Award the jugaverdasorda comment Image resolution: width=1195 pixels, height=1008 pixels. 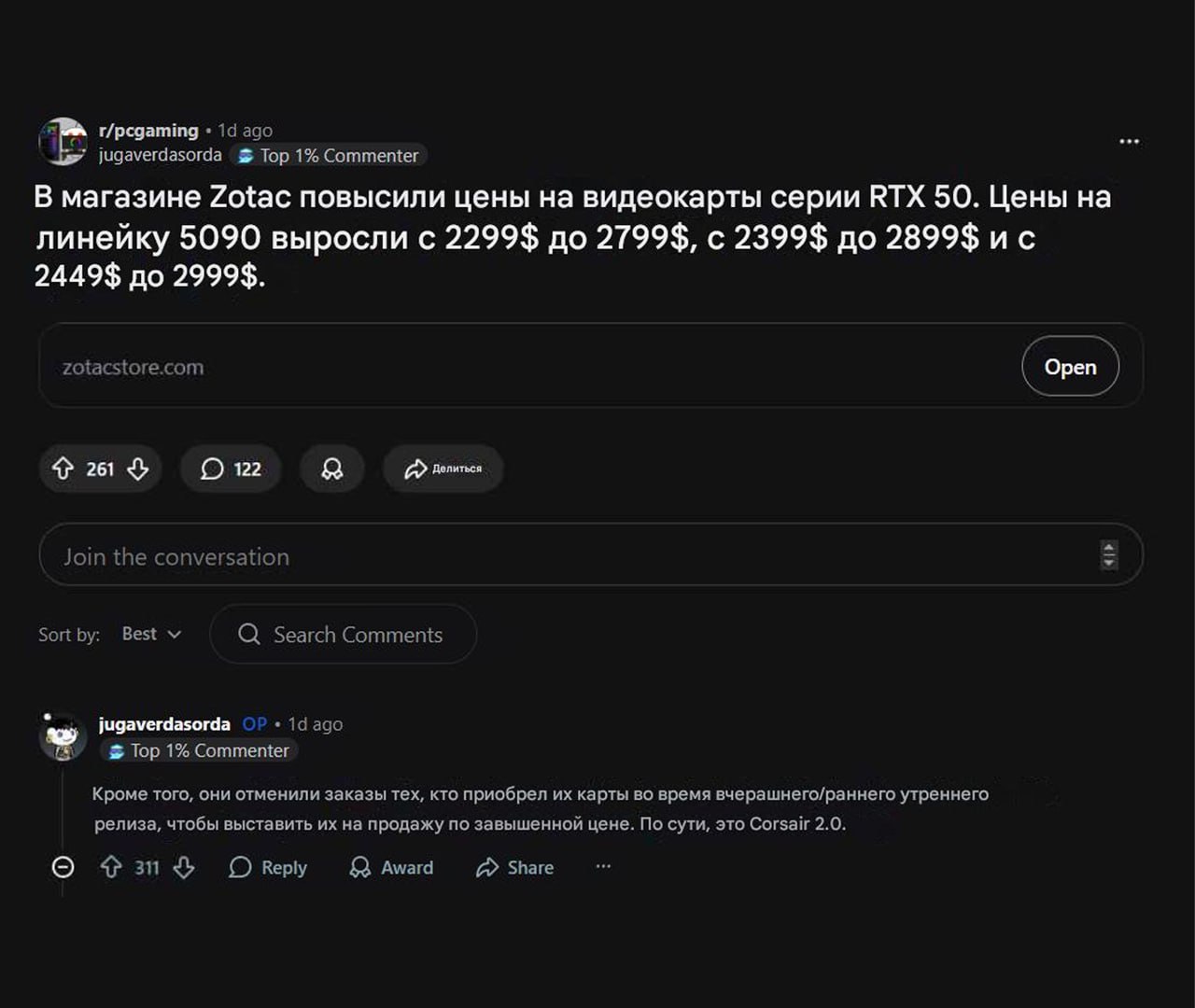click(391, 867)
